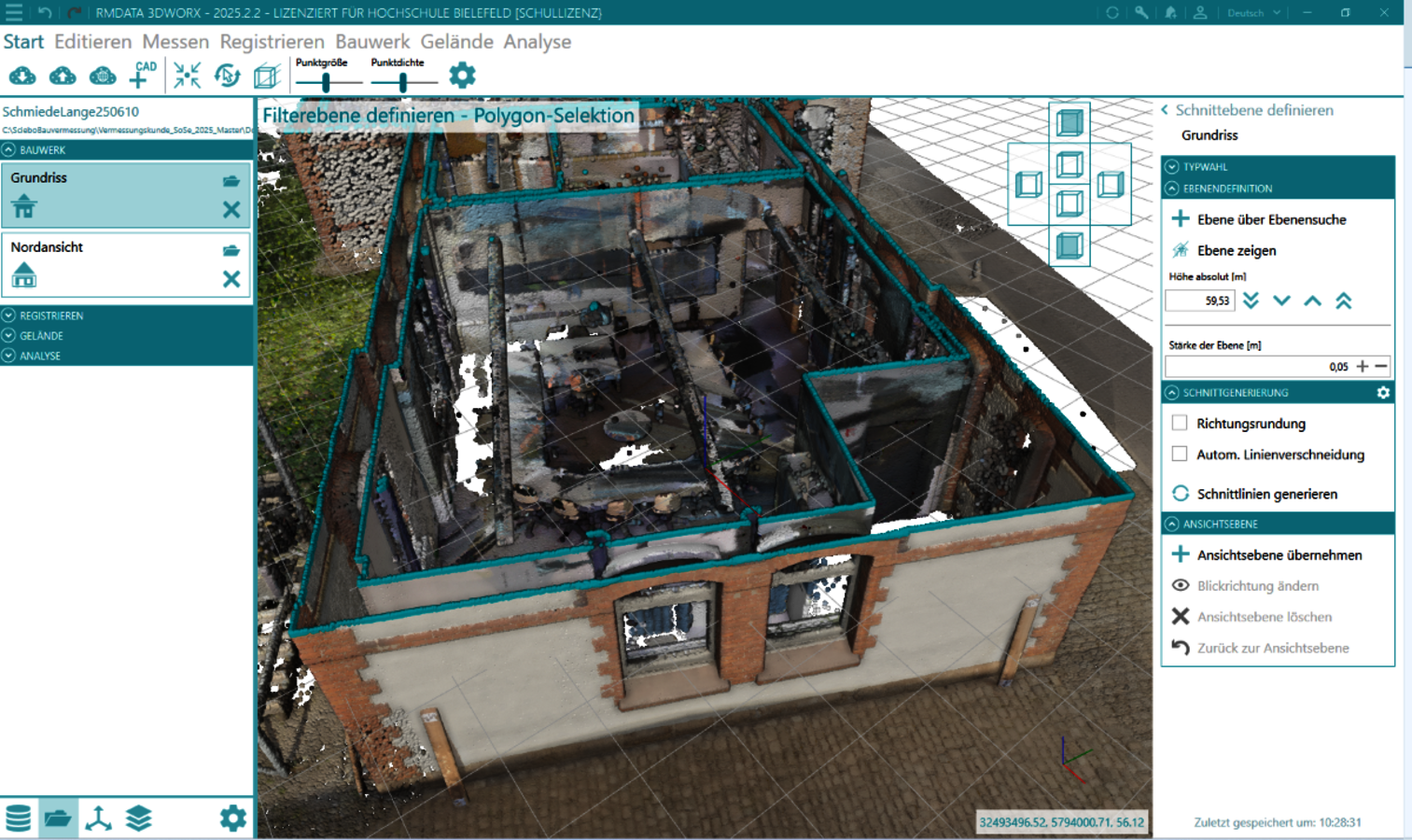Select the top view cube icon
The image size is (1412, 840).
click(1069, 122)
